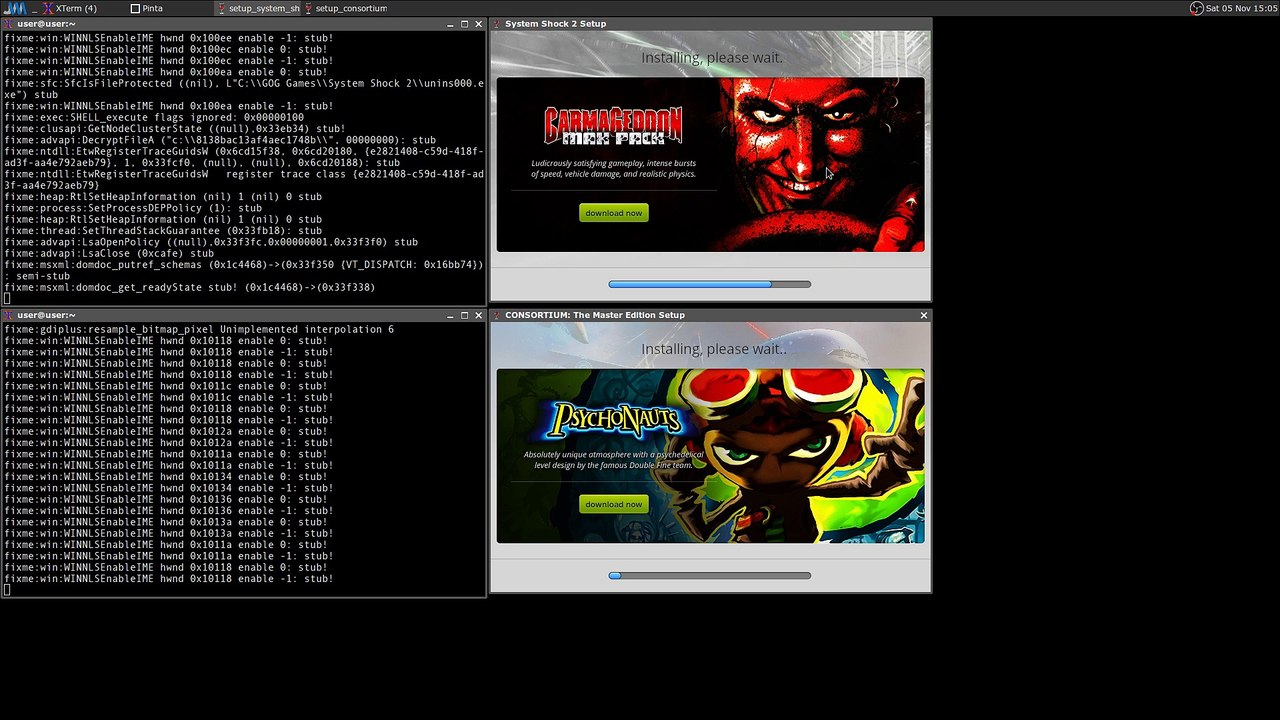Click the 'LsaClose (0xcafe) stub' line
1280x720 pixels.
109,254
